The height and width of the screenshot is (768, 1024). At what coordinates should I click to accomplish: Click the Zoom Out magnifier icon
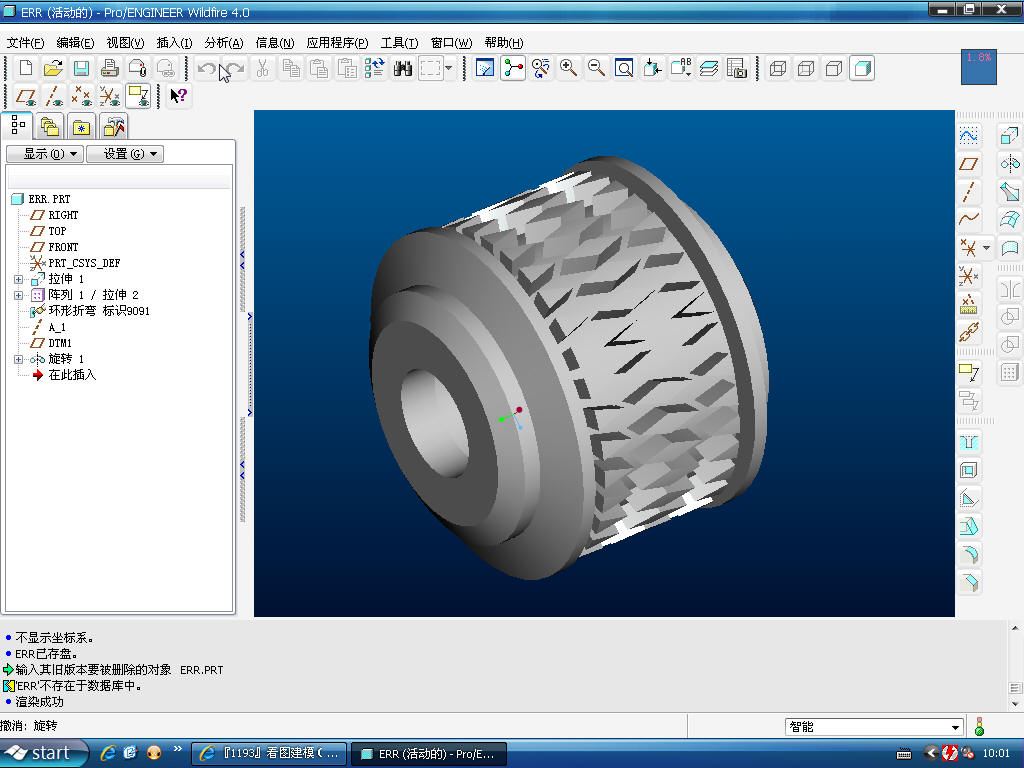[596, 68]
